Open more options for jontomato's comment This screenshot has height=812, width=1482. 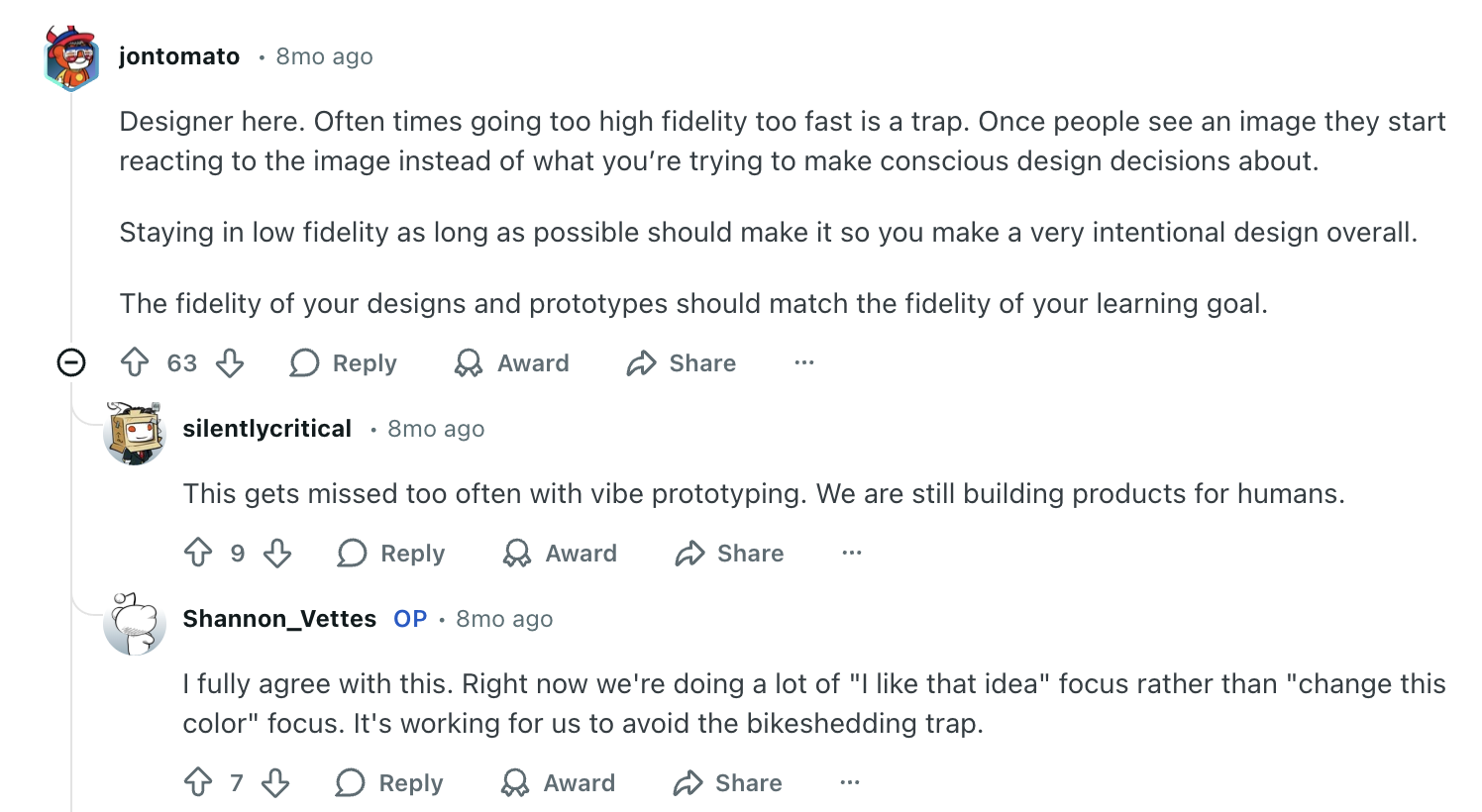(x=803, y=362)
